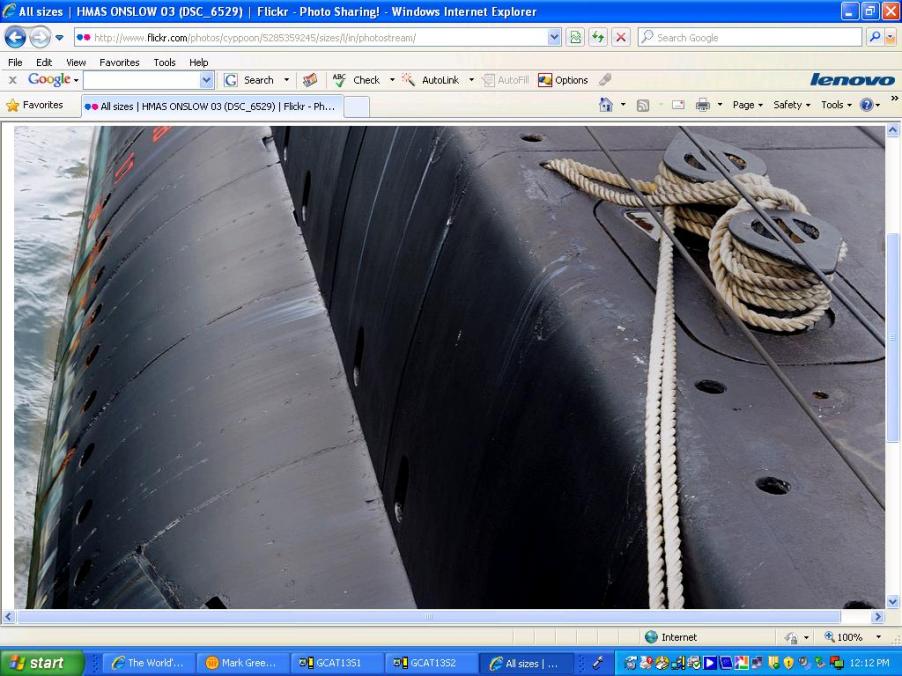902x676 pixels.
Task: Expand the address bar URL dropdown
Action: (x=554, y=37)
